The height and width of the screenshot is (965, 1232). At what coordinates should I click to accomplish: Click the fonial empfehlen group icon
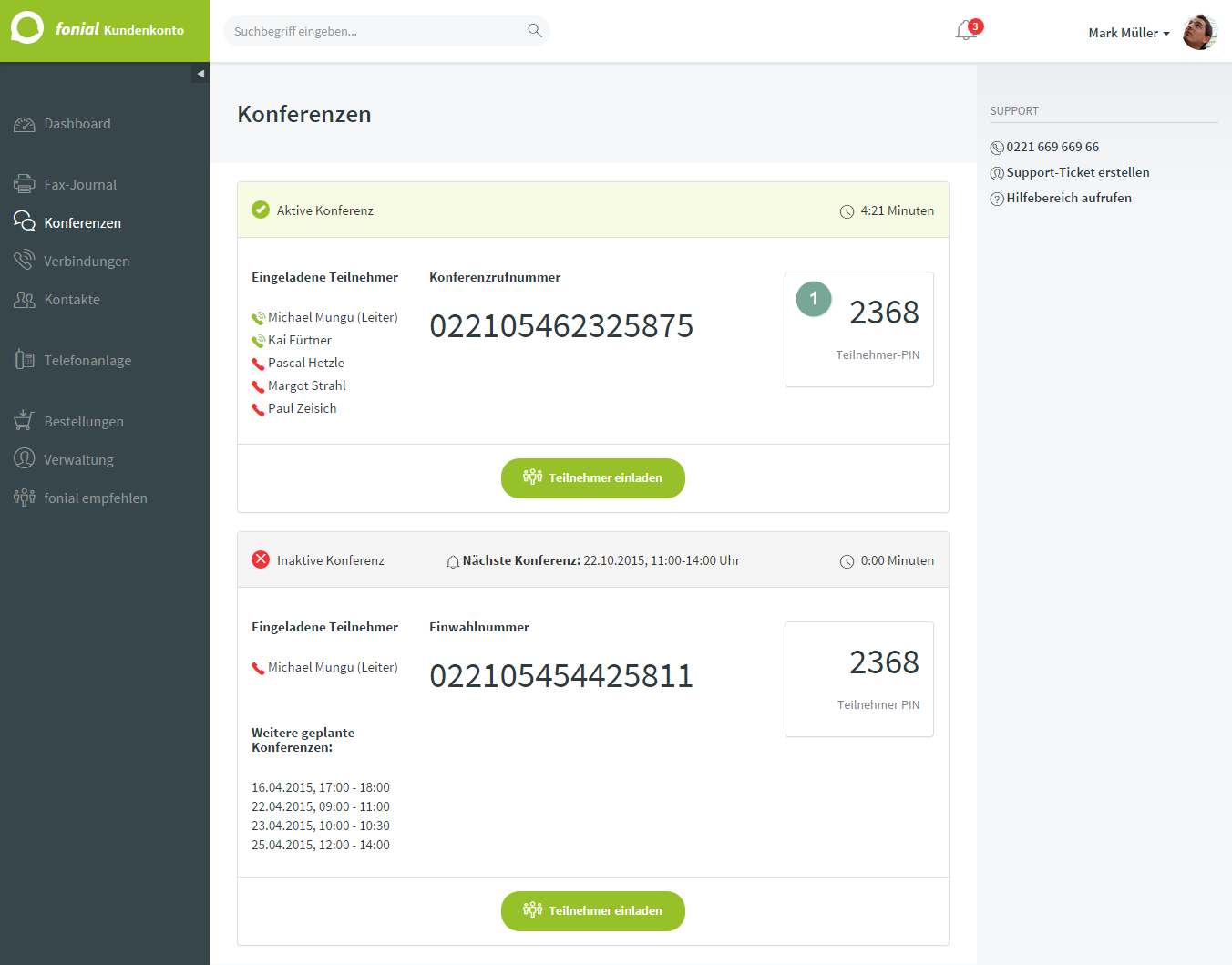pos(25,498)
